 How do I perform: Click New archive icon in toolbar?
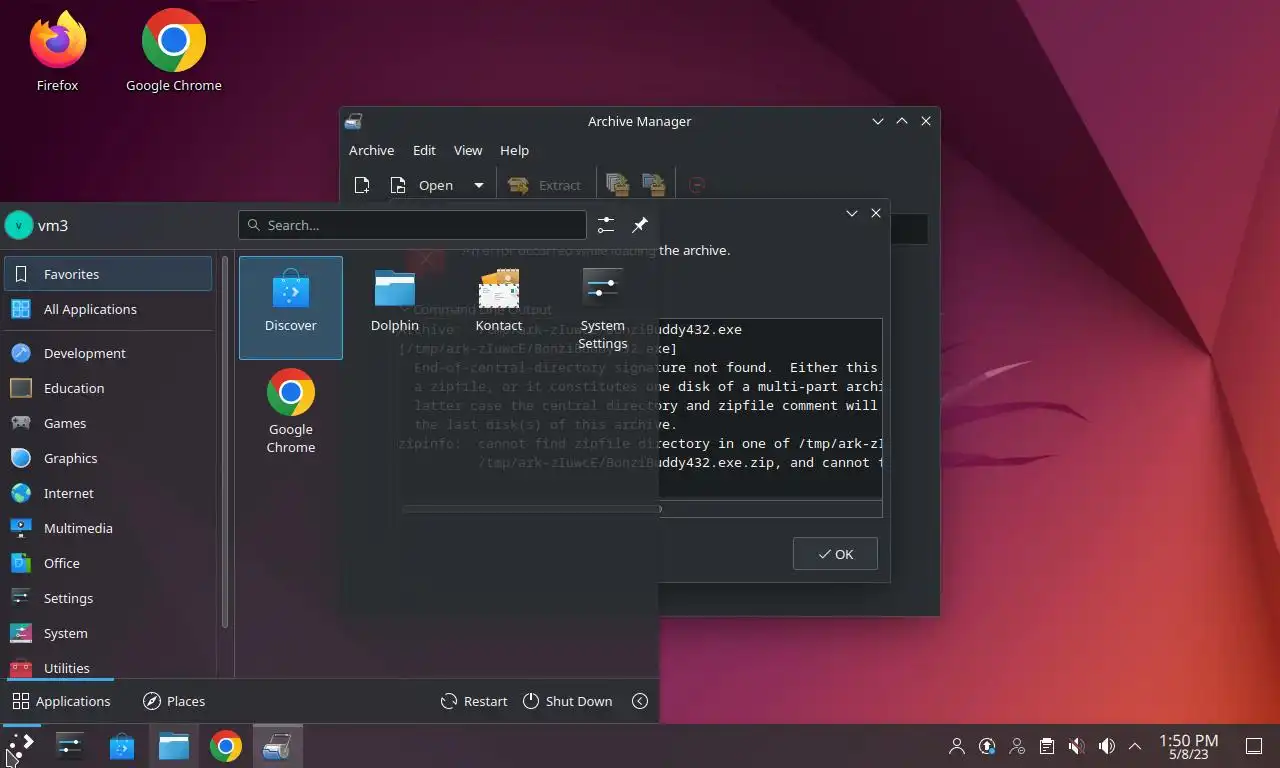click(362, 185)
